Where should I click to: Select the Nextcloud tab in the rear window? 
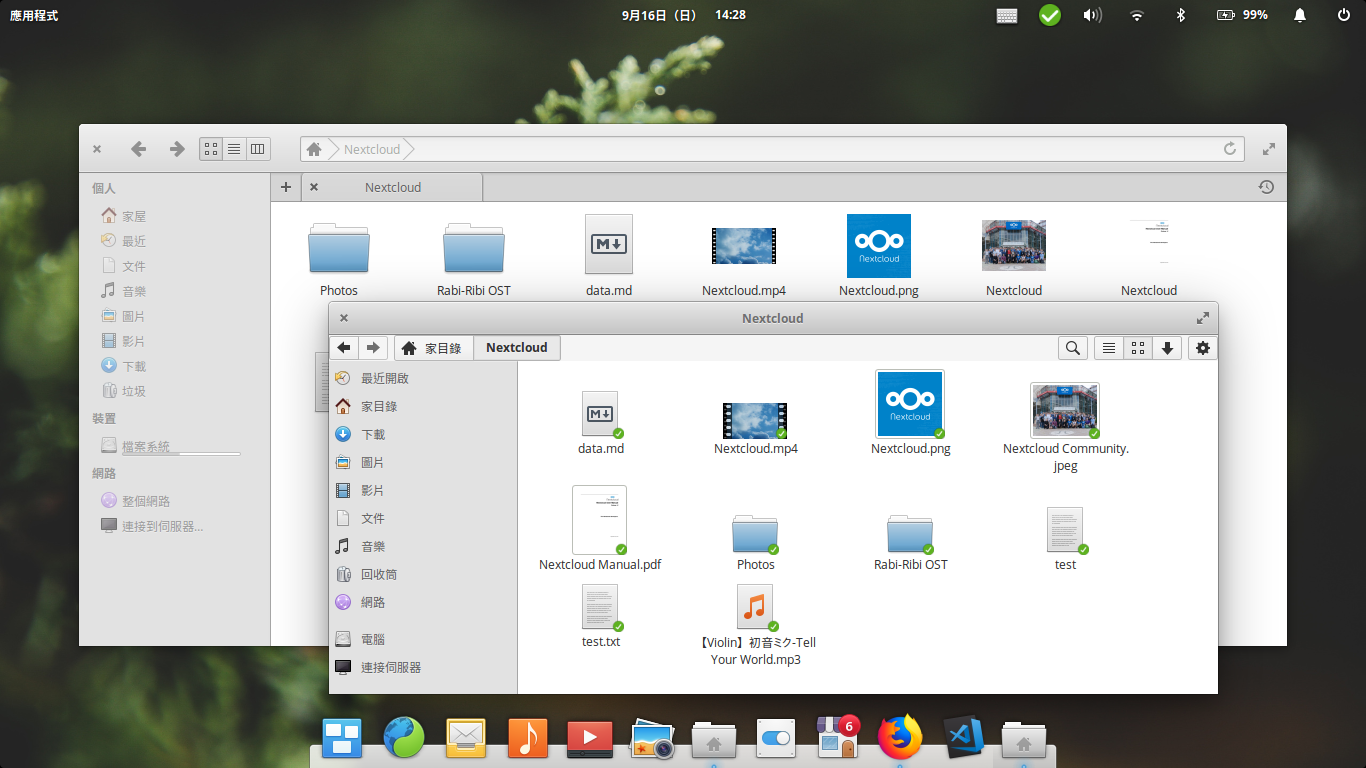(393, 187)
